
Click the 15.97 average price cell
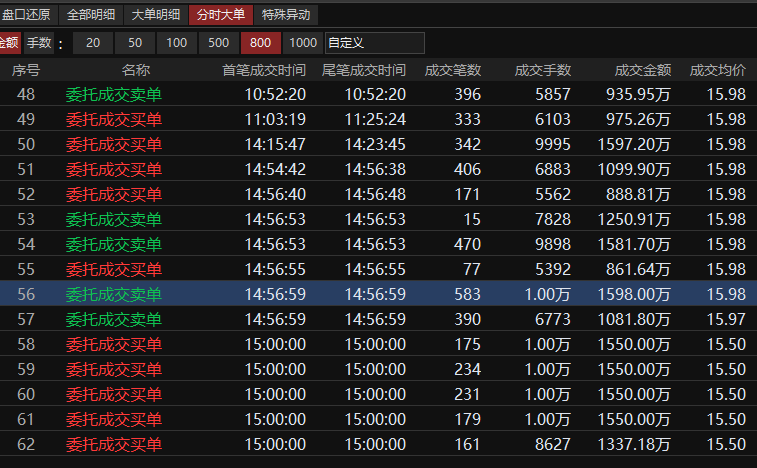[x=726, y=320]
